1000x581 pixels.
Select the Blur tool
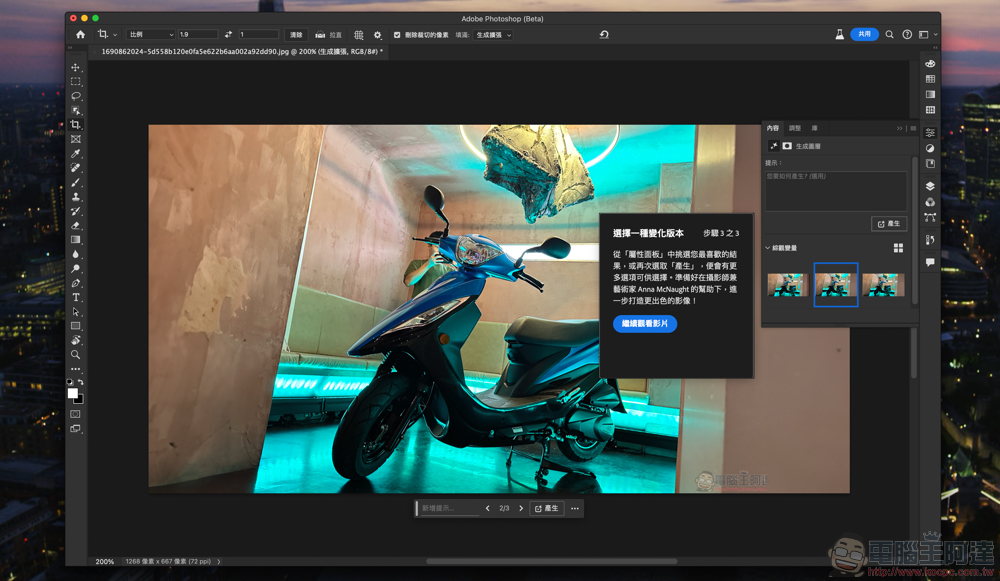point(76,254)
